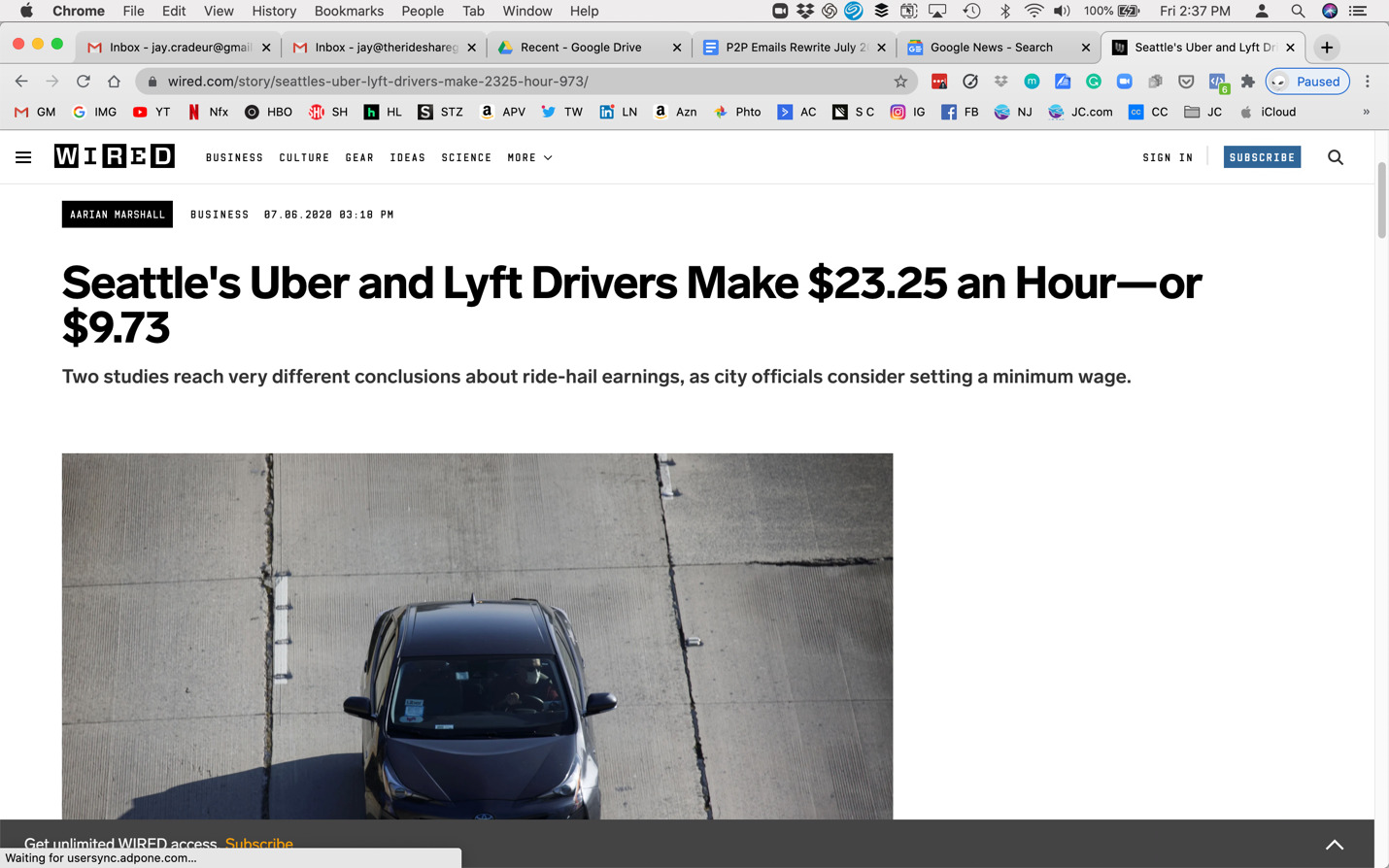Open the Hulu HL bookmark

coord(383,112)
